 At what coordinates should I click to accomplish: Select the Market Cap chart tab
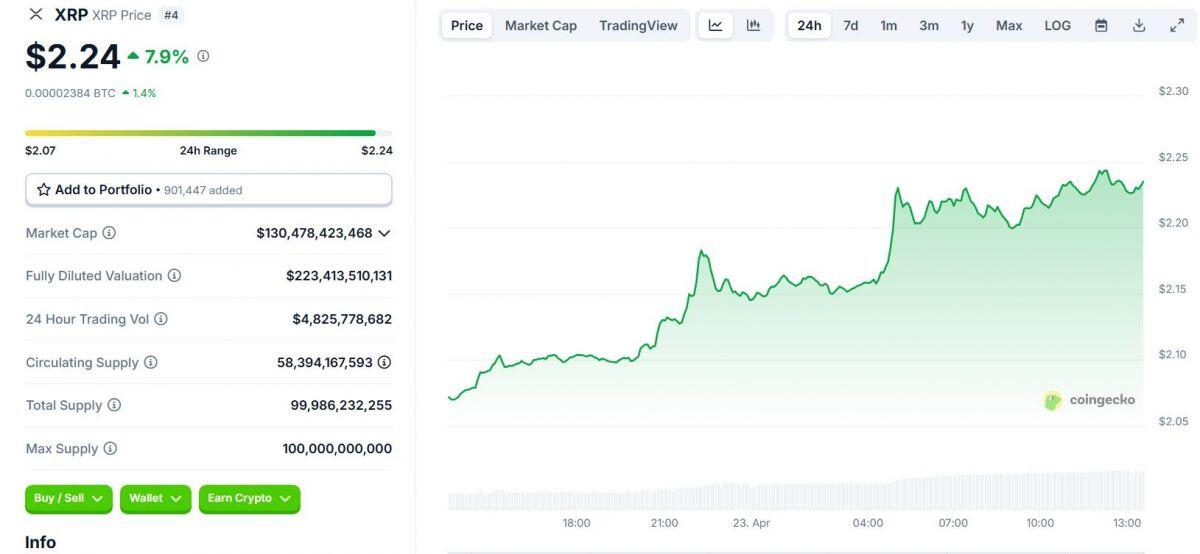pyautogui.click(x=541, y=26)
